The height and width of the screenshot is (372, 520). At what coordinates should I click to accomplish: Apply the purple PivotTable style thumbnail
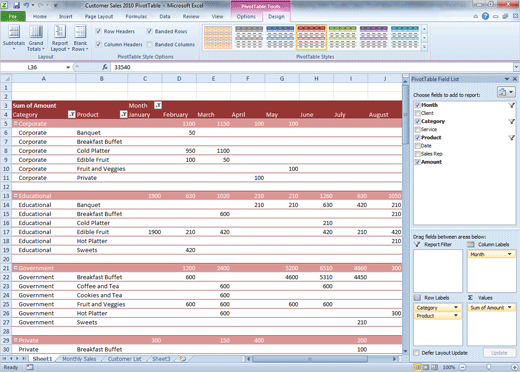pyautogui.click(x=374, y=38)
